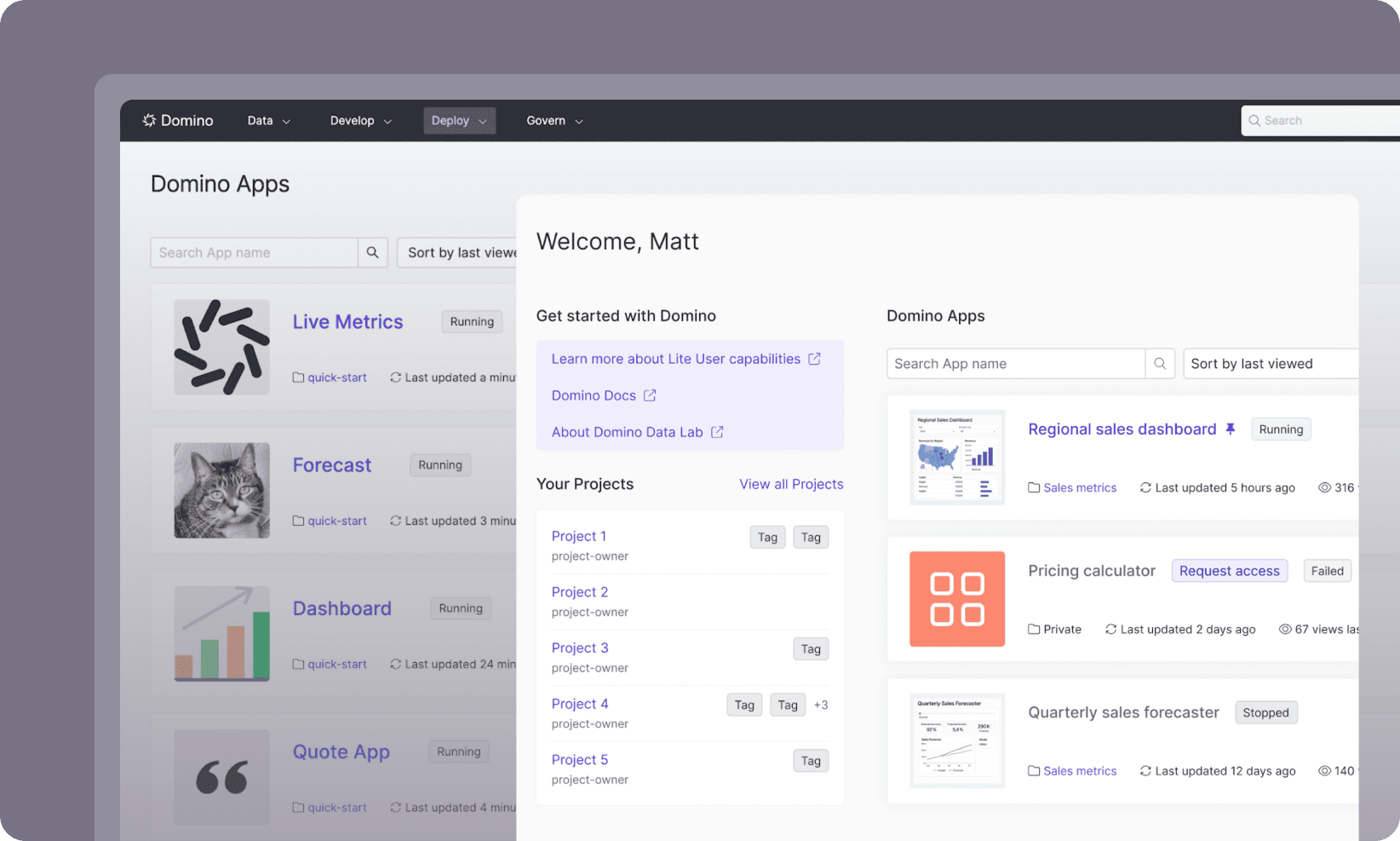Click the Failed status badge
The image size is (1400, 841).
tap(1327, 571)
